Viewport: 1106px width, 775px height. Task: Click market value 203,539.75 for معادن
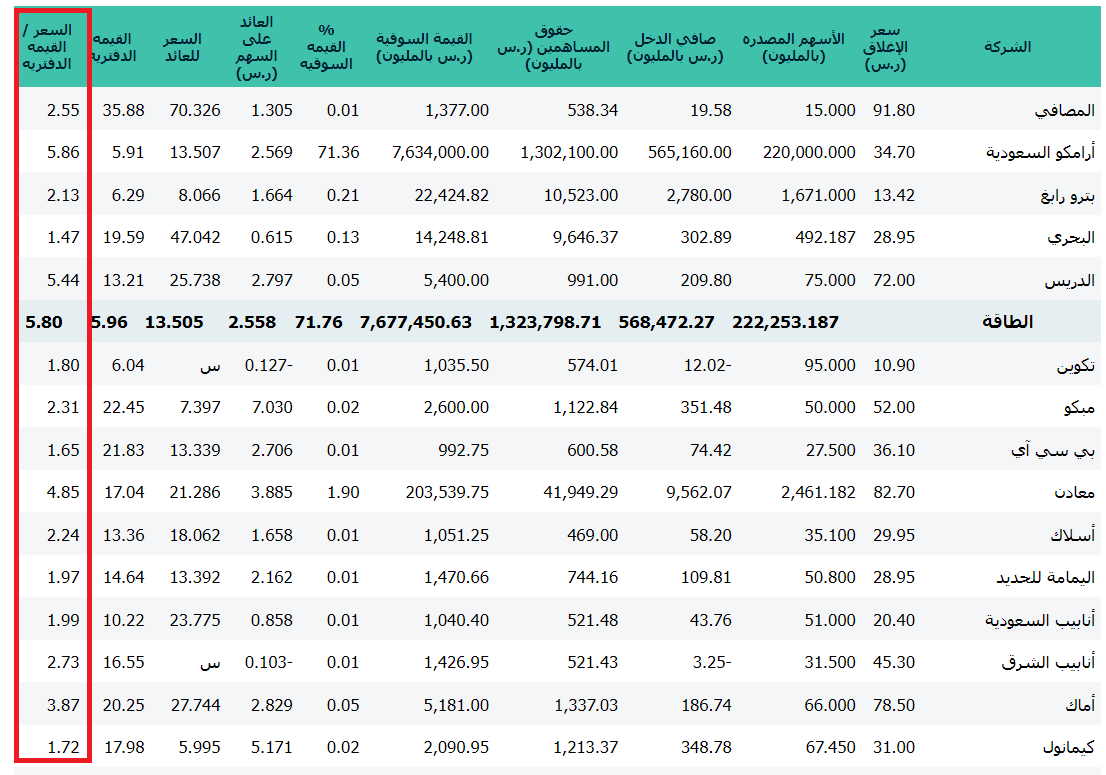(447, 492)
